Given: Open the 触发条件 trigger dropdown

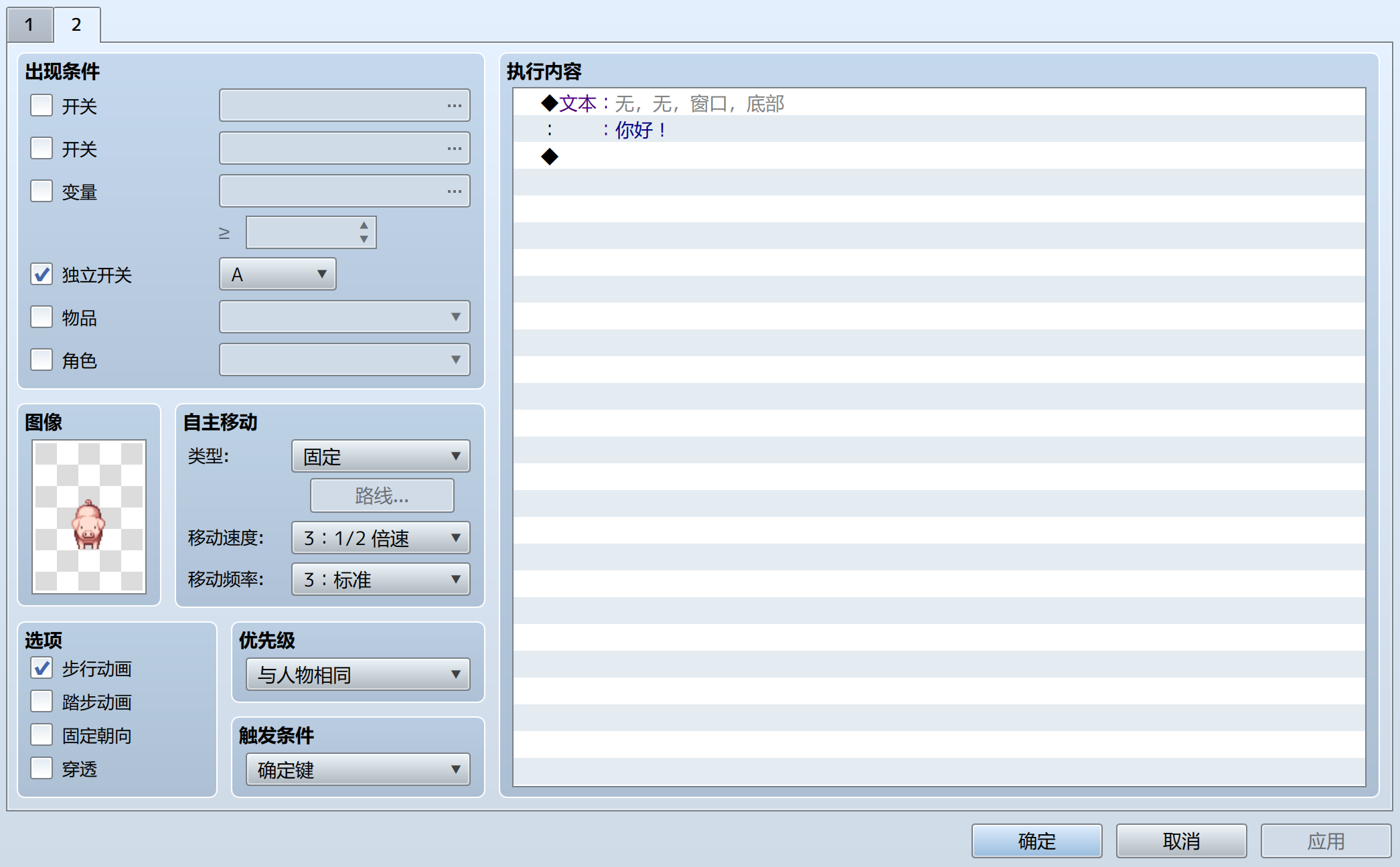Looking at the screenshot, I should [x=358, y=769].
